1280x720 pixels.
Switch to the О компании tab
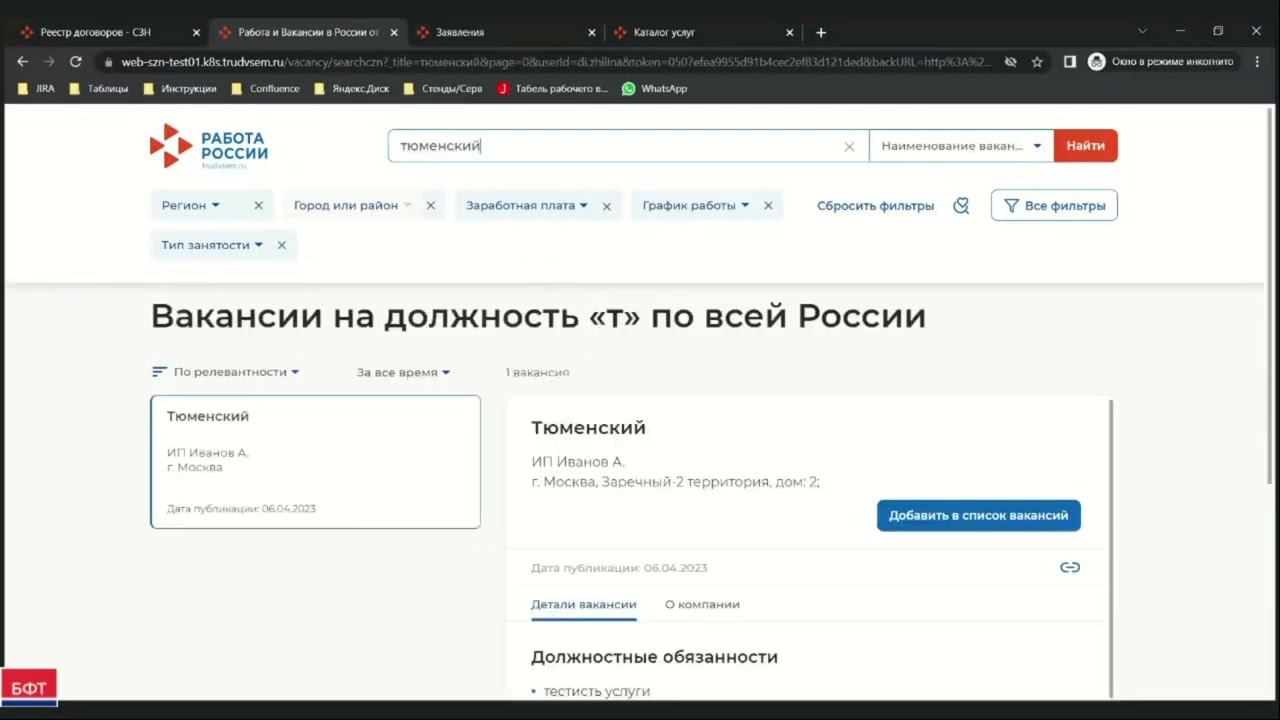(x=702, y=604)
